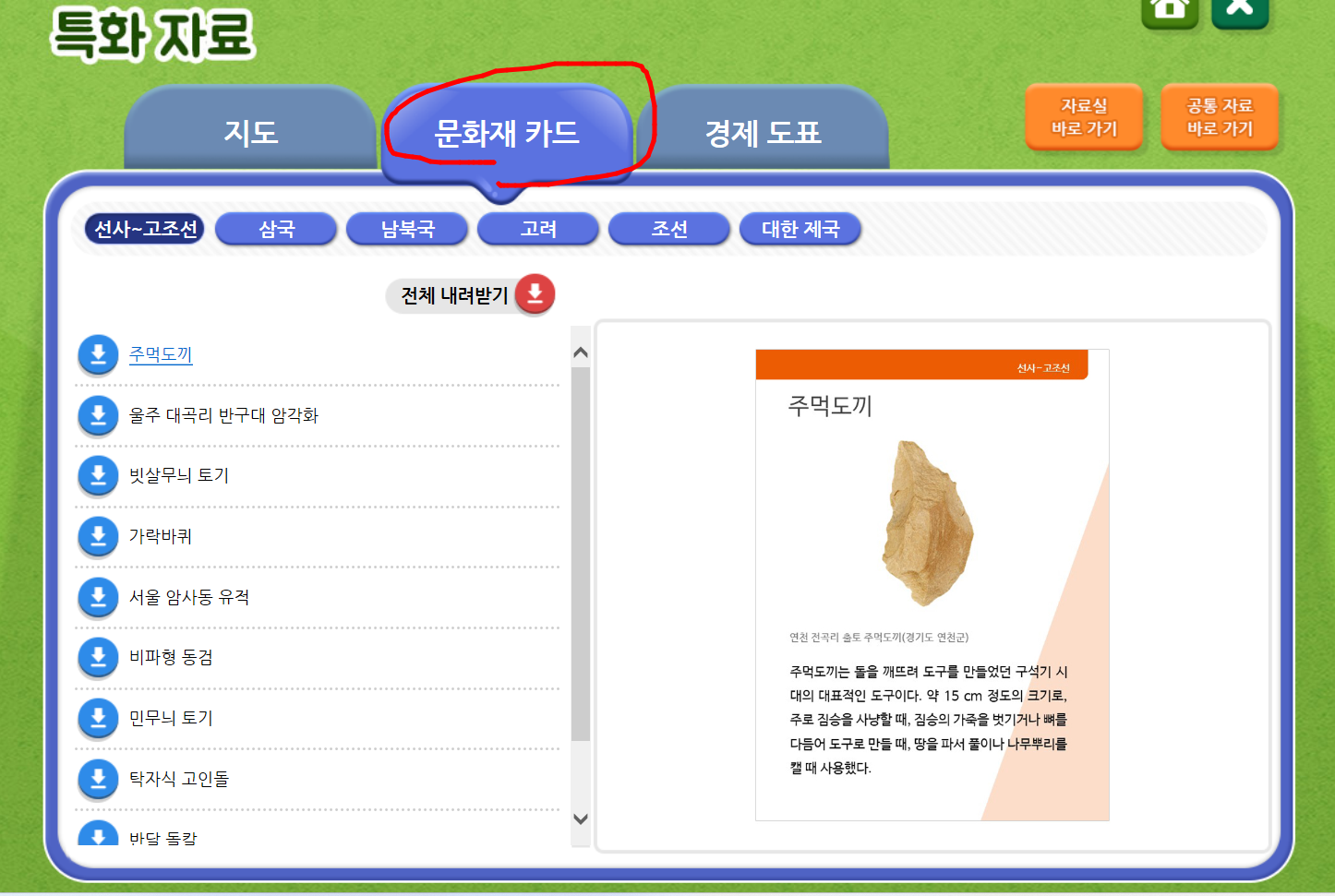Choose 서울 암사동 유적 from the list

189,597
